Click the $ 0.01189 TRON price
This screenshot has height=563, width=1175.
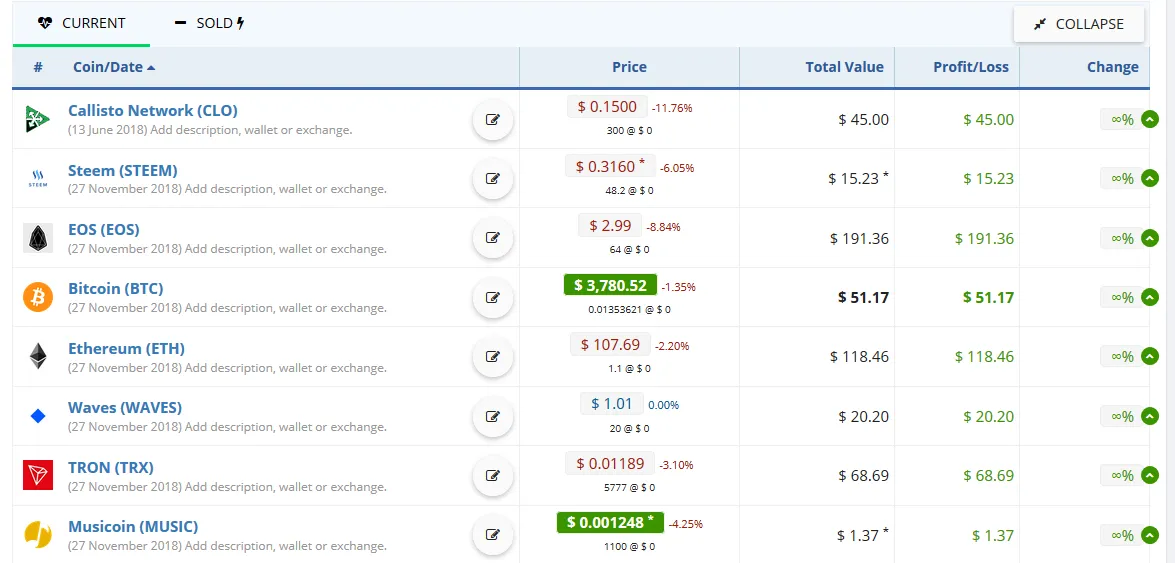coord(610,463)
